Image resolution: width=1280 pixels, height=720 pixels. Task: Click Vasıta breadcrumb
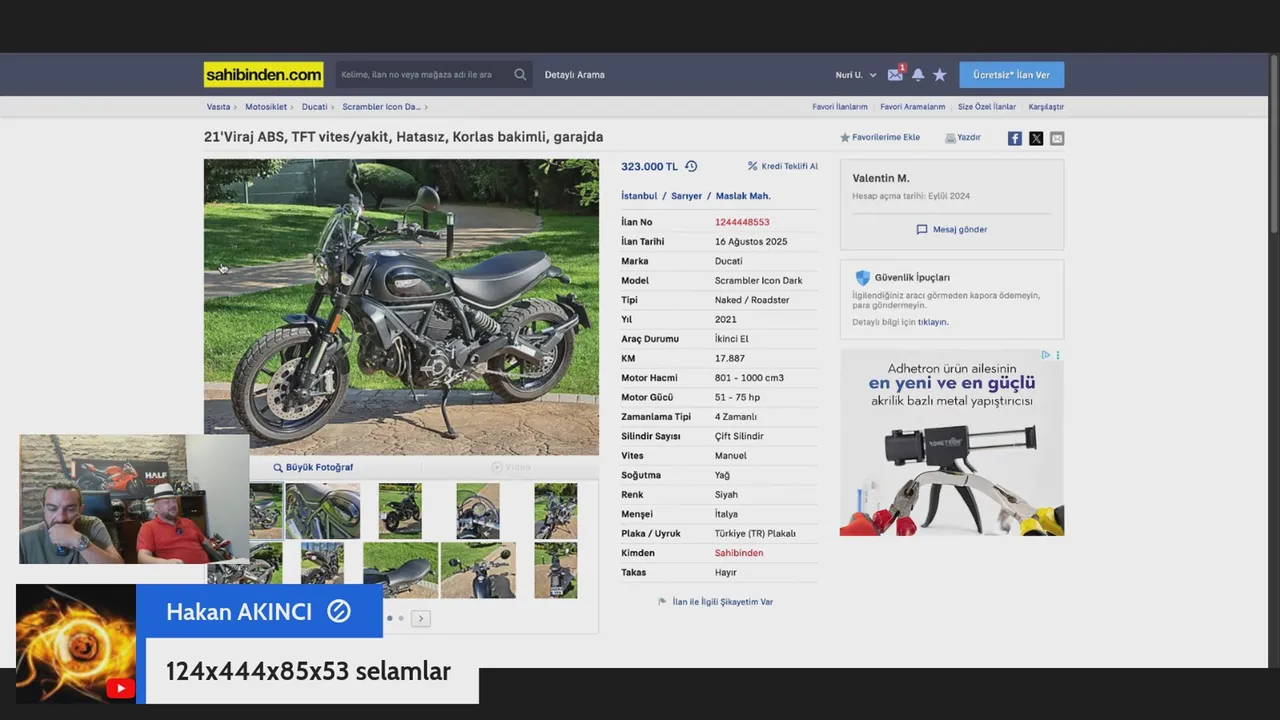pyautogui.click(x=218, y=107)
